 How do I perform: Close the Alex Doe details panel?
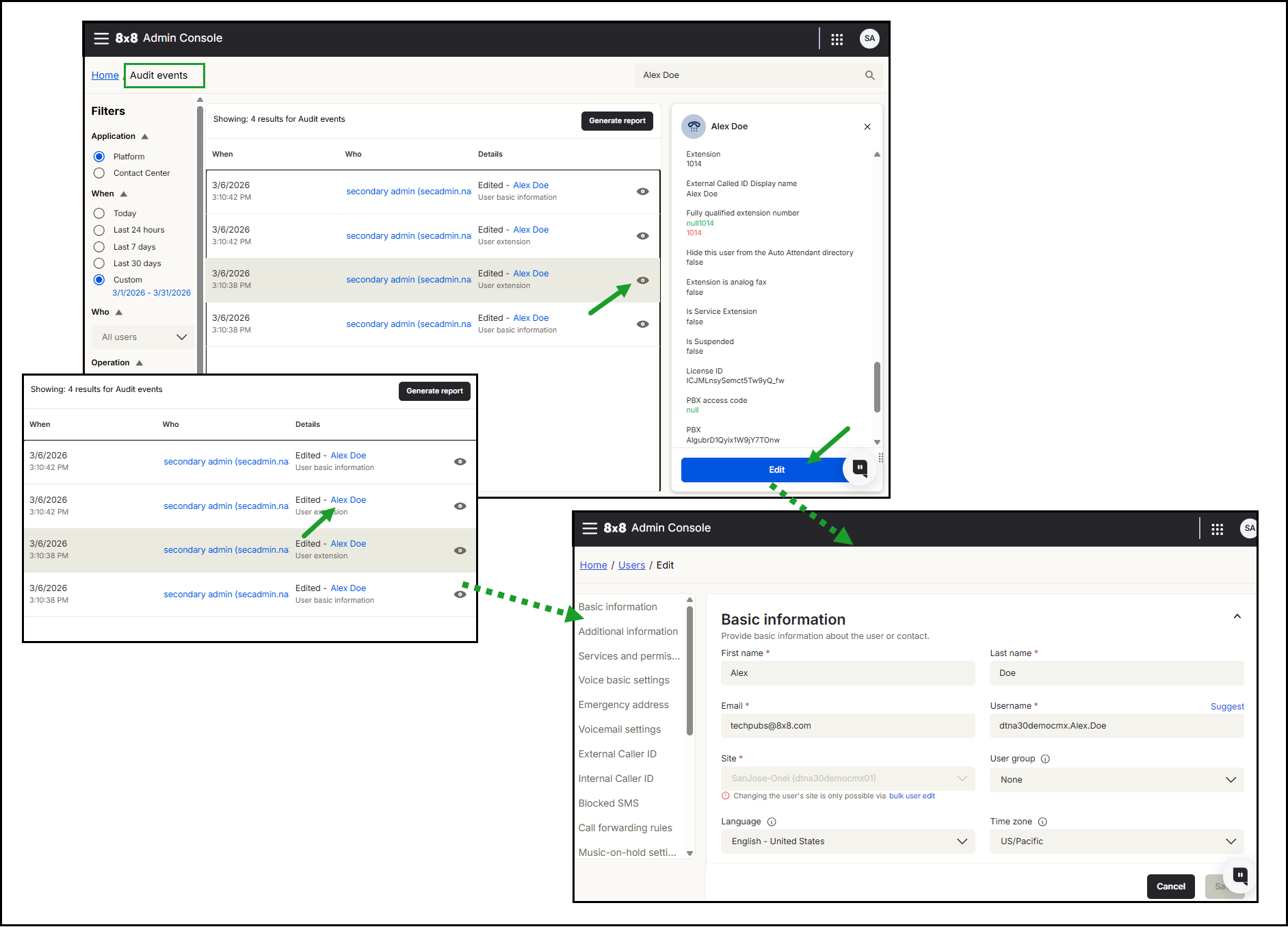[x=867, y=127]
